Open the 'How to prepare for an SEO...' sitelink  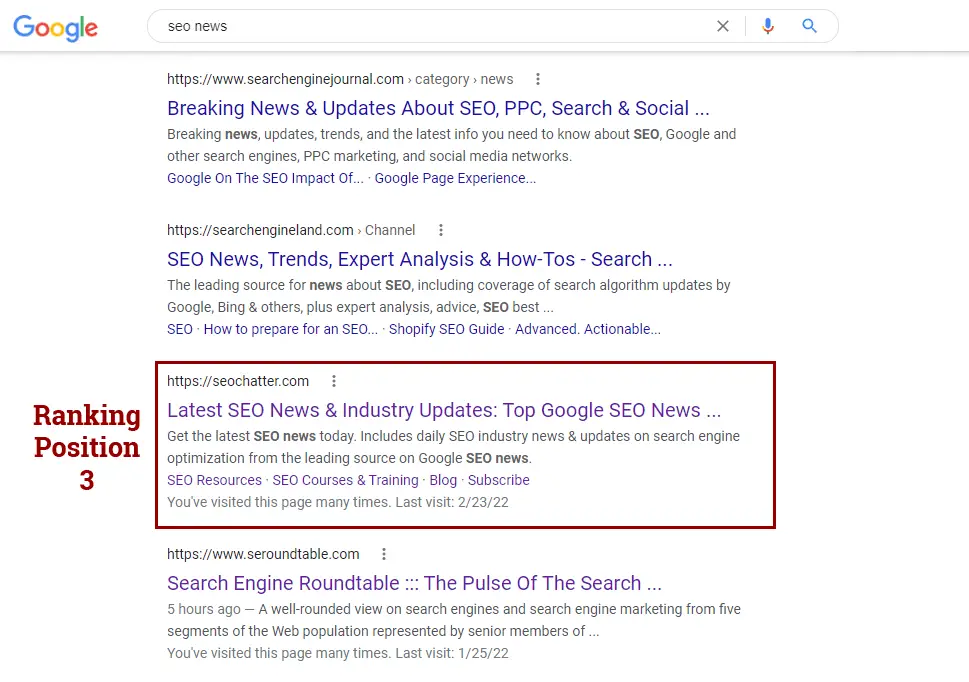point(290,329)
